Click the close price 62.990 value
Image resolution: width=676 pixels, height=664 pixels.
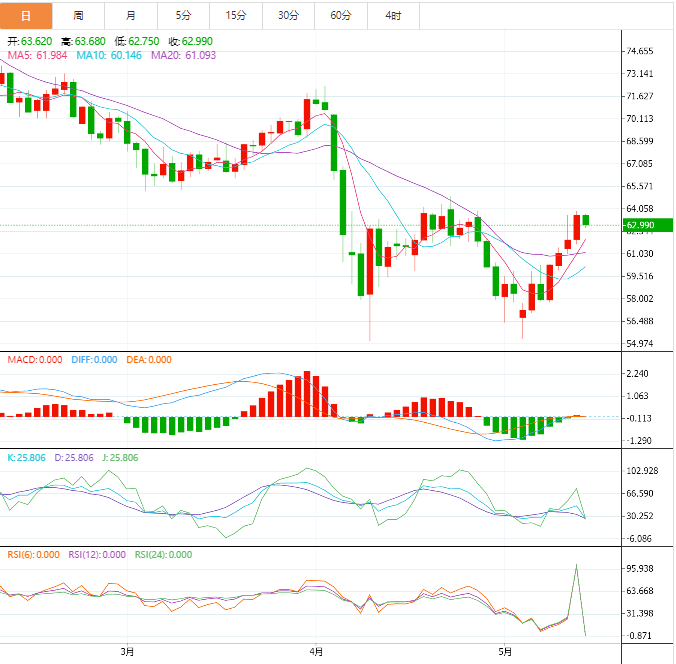(x=197, y=41)
